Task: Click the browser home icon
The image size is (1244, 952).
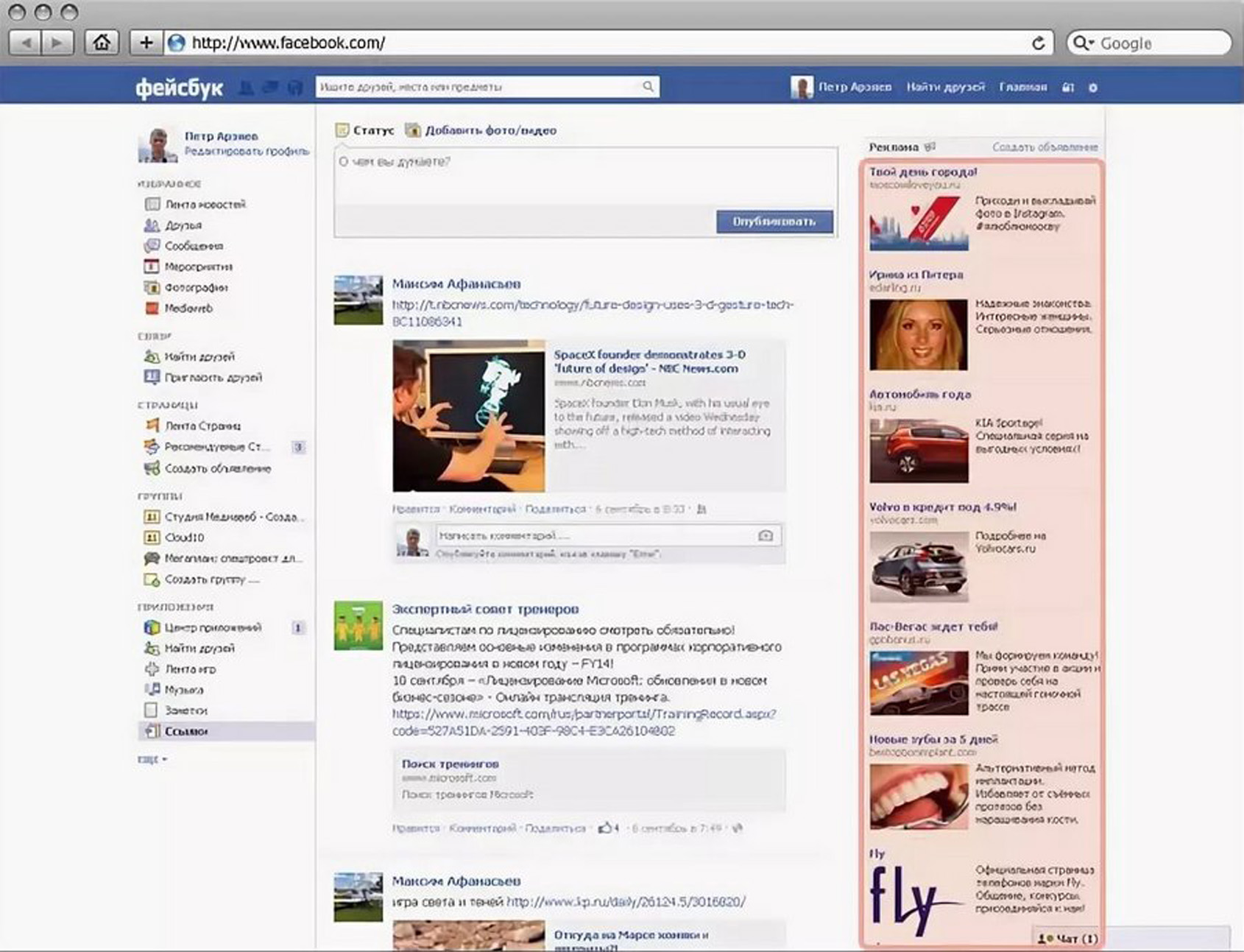Action: [x=102, y=43]
